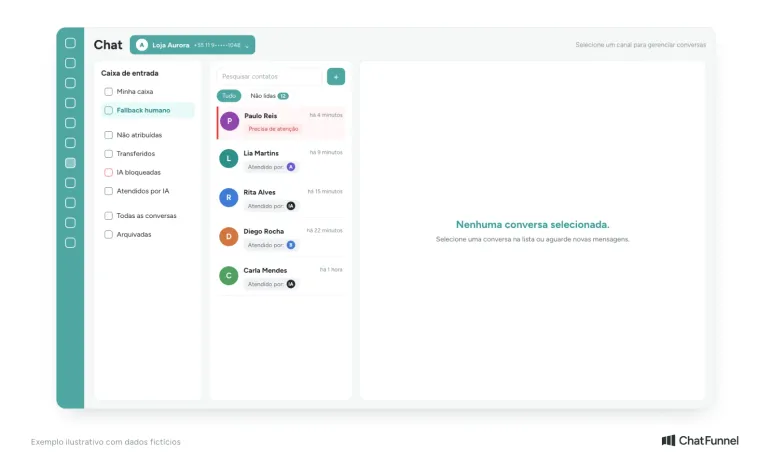Open the Minha caixa inbox
The width and height of the screenshot is (772, 463).
[x=148, y=92]
